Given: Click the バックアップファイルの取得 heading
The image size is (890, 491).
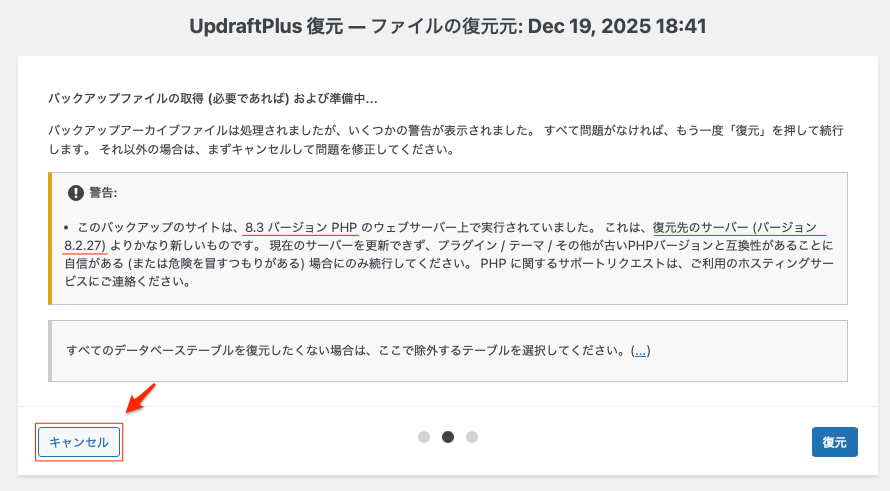Looking at the screenshot, I should 212,99.
